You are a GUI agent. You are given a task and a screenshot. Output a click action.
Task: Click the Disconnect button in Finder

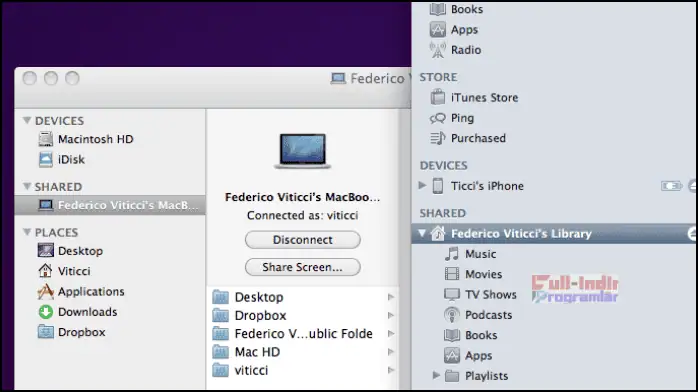303,240
